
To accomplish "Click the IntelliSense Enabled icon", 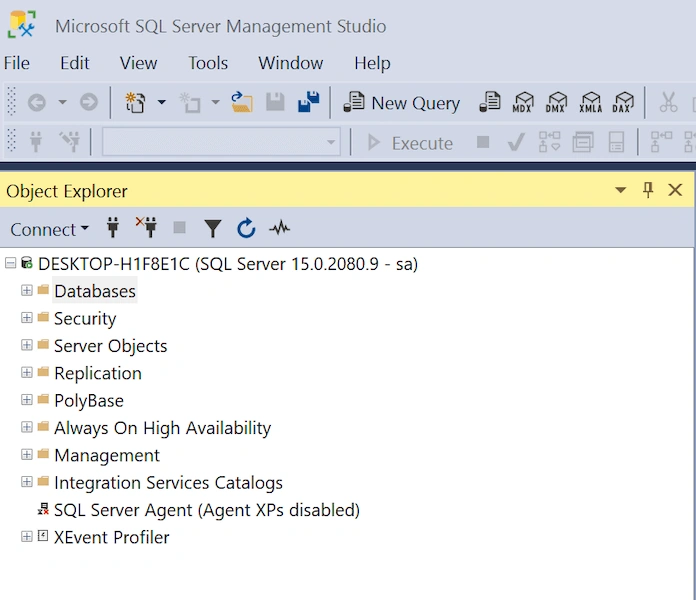I will click(x=616, y=142).
